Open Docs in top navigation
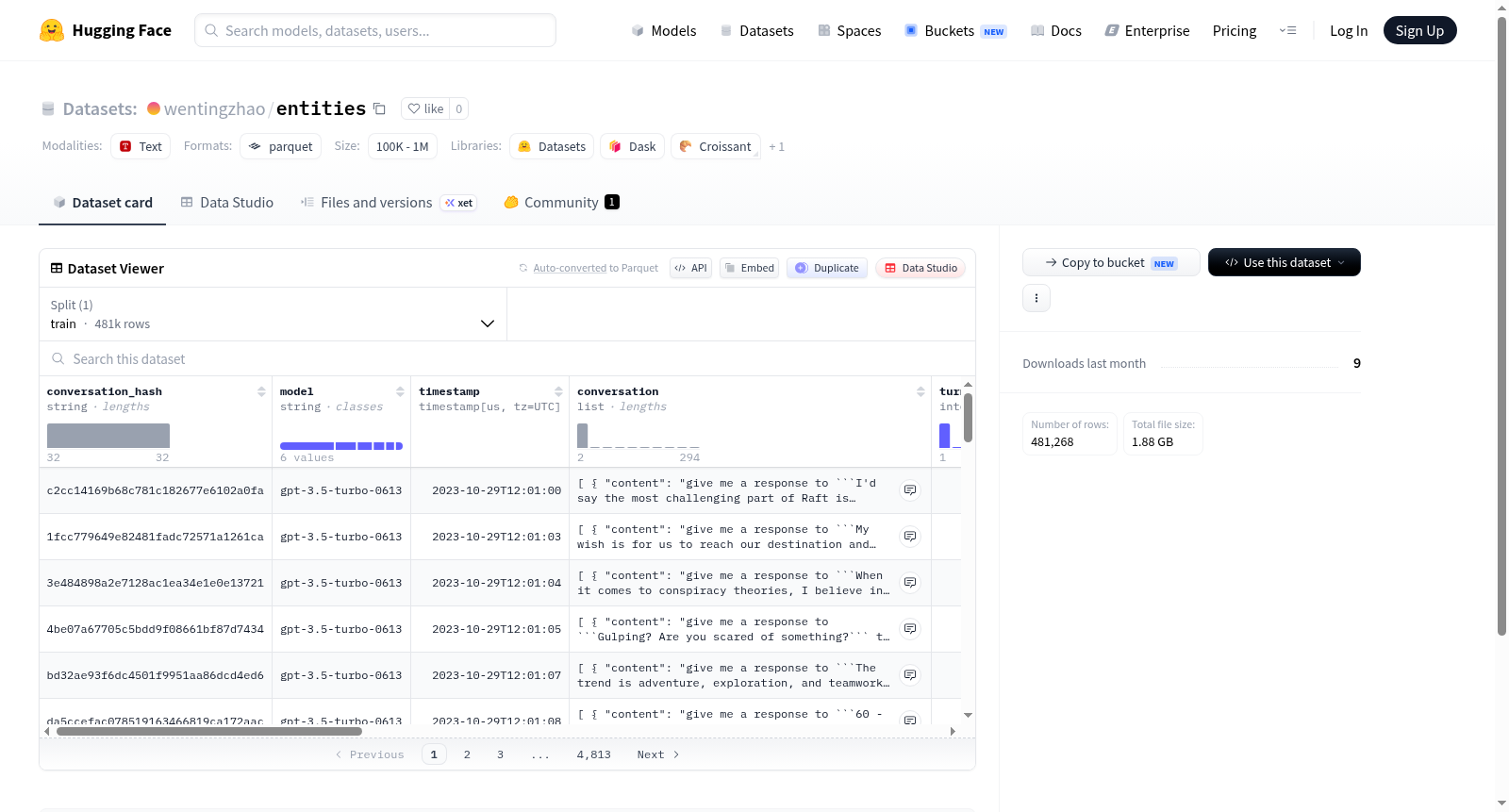Image resolution: width=1509 pixels, height=812 pixels. (1055, 31)
